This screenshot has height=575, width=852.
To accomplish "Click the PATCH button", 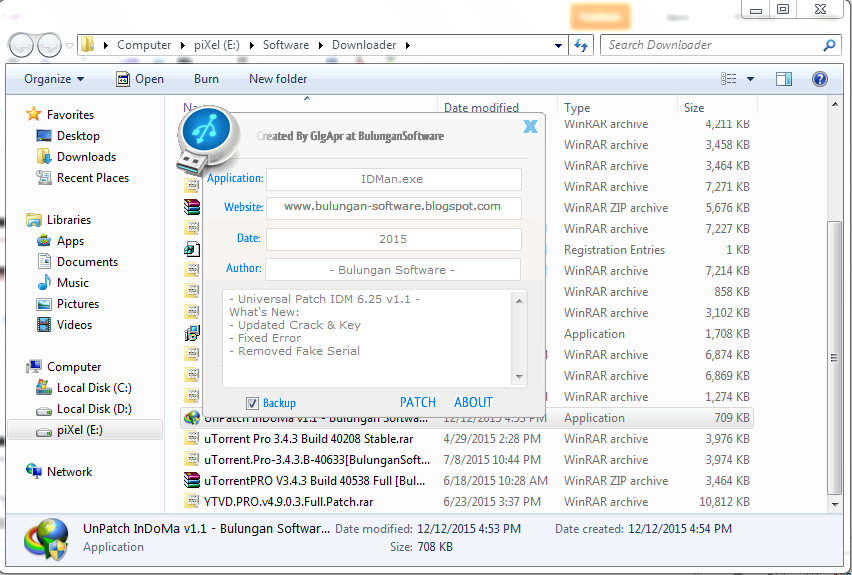I will click(x=418, y=403).
